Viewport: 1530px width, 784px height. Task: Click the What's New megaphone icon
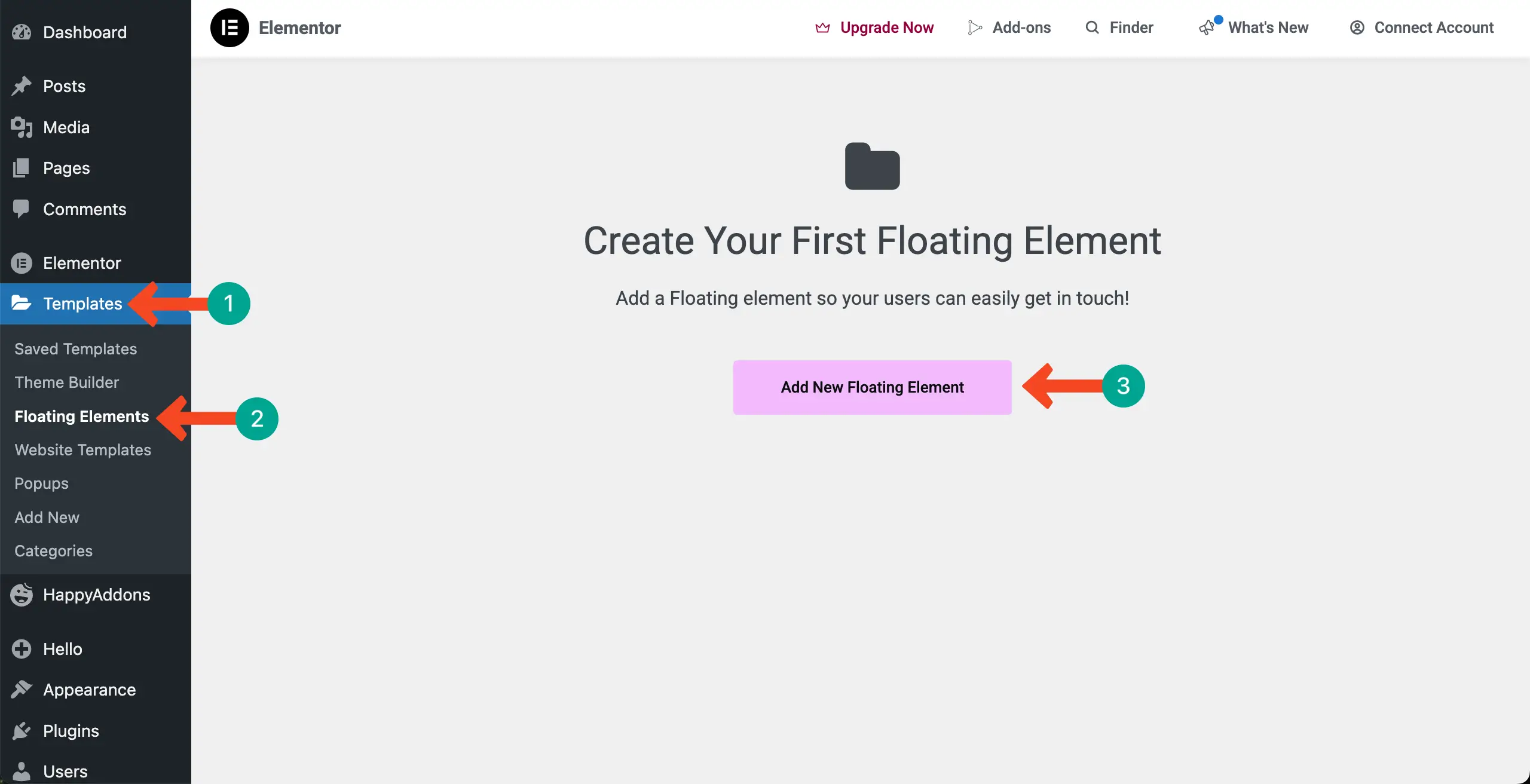tap(1207, 27)
